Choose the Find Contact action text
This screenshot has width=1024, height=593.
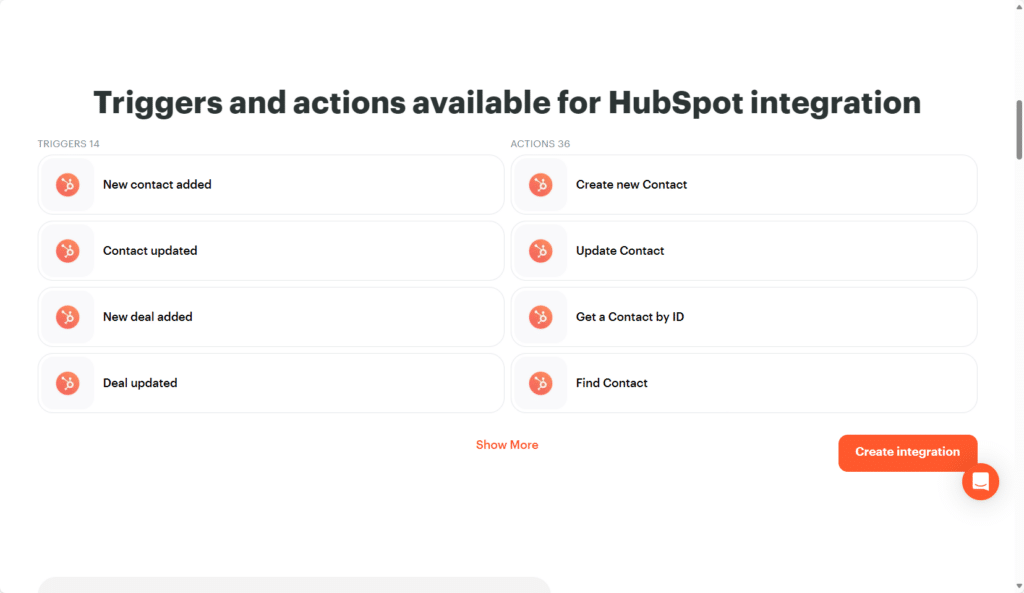(x=612, y=383)
